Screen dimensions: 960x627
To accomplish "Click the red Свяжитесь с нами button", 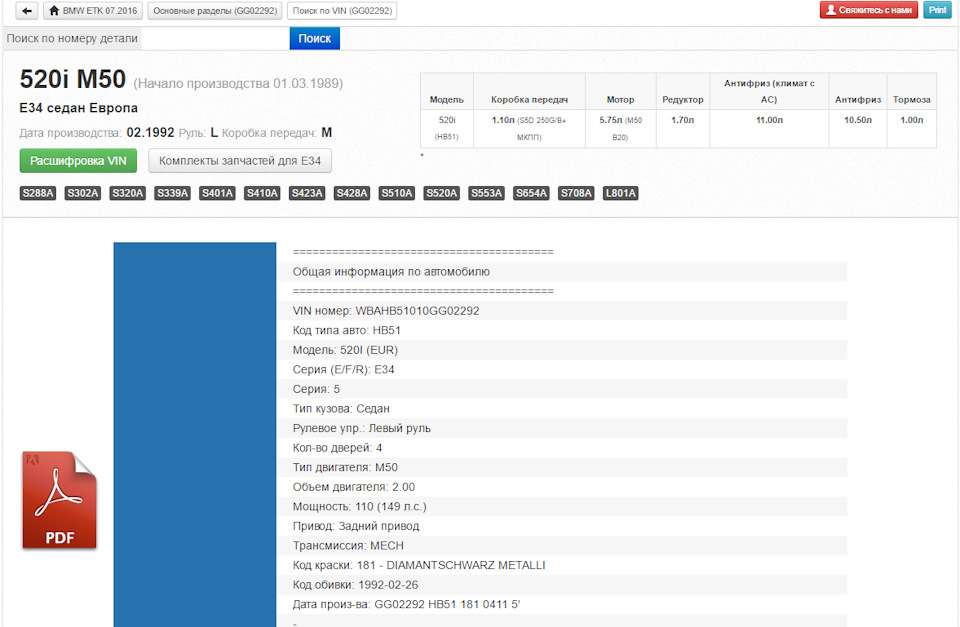I will (869, 10).
